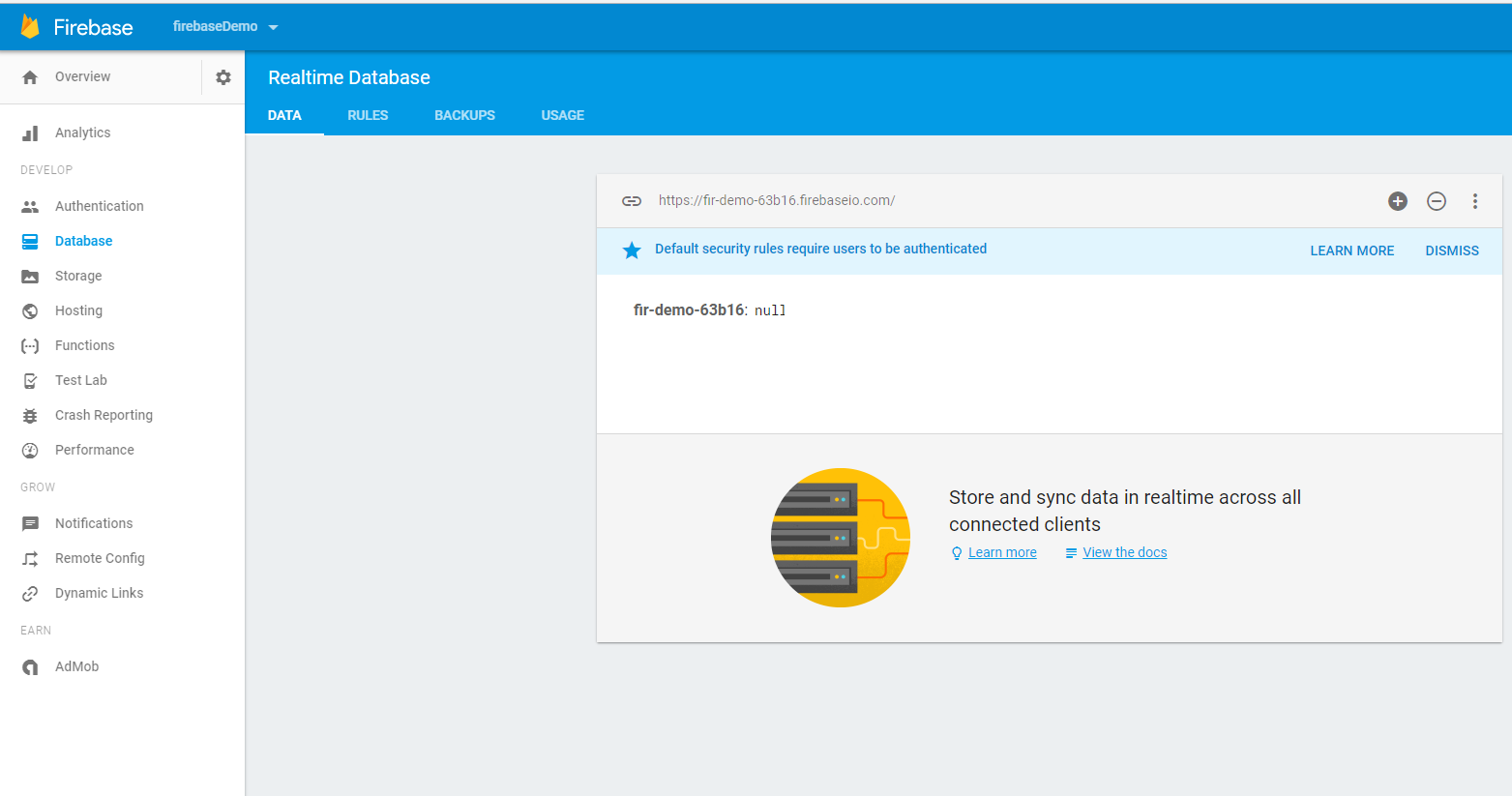Image resolution: width=1512 pixels, height=796 pixels.
Task: Switch to the DATA tab
Action: click(x=284, y=115)
